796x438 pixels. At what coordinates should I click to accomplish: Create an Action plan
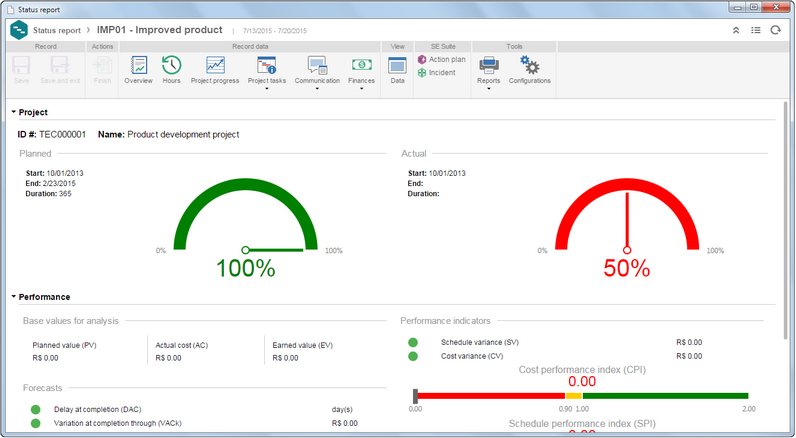tap(442, 59)
